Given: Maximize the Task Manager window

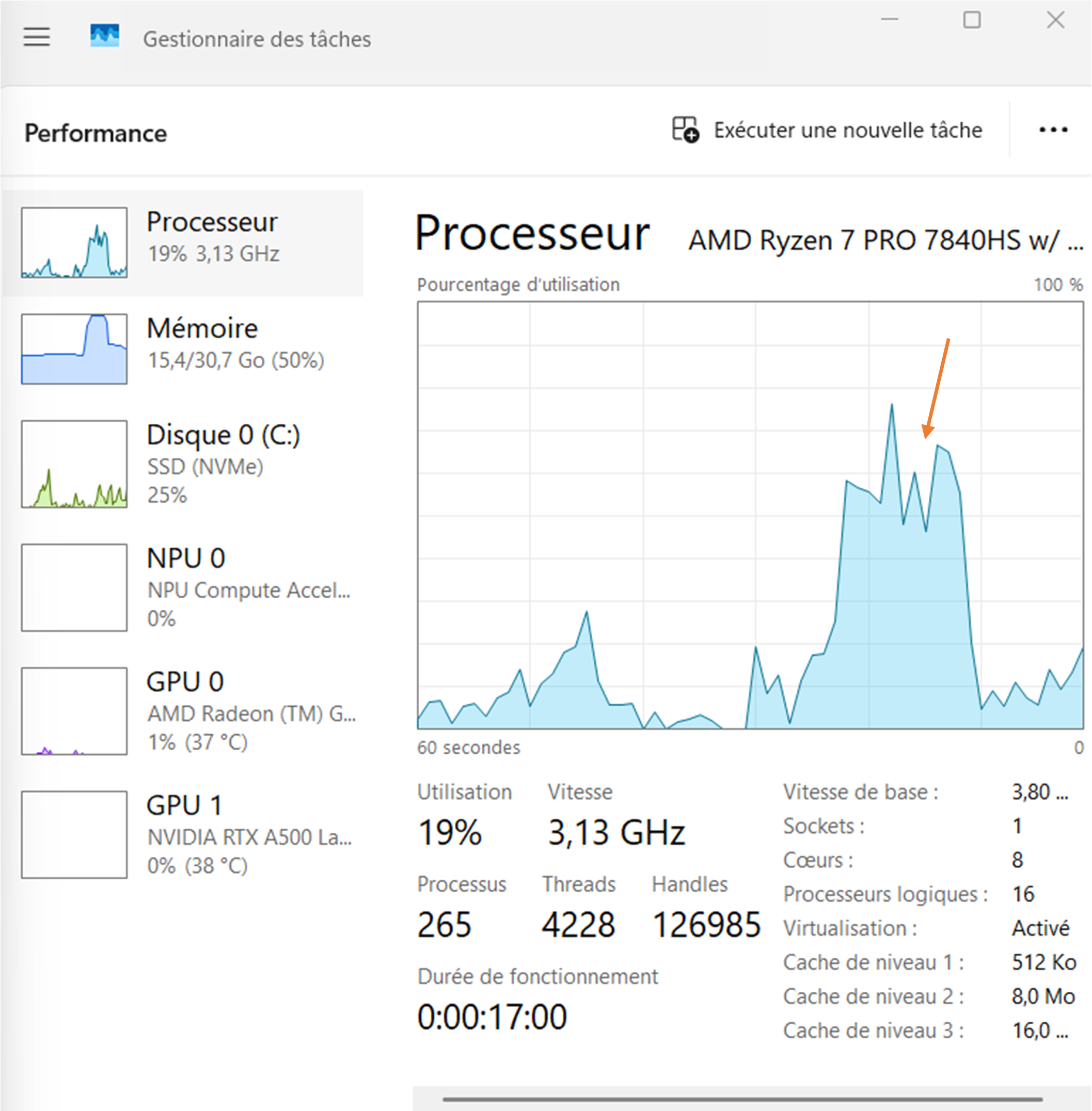Looking at the screenshot, I should click(972, 20).
